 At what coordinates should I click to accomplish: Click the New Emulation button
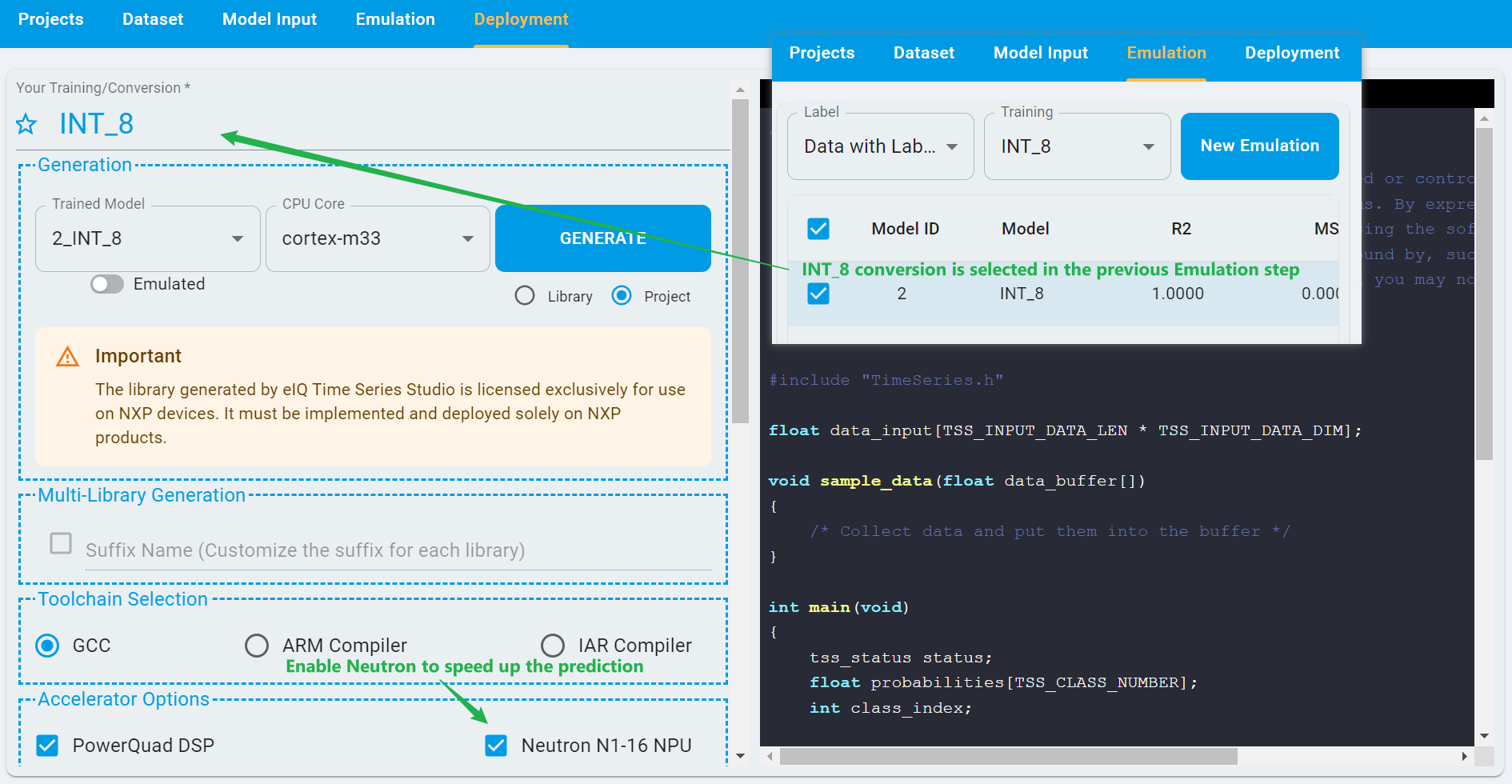(x=1259, y=146)
